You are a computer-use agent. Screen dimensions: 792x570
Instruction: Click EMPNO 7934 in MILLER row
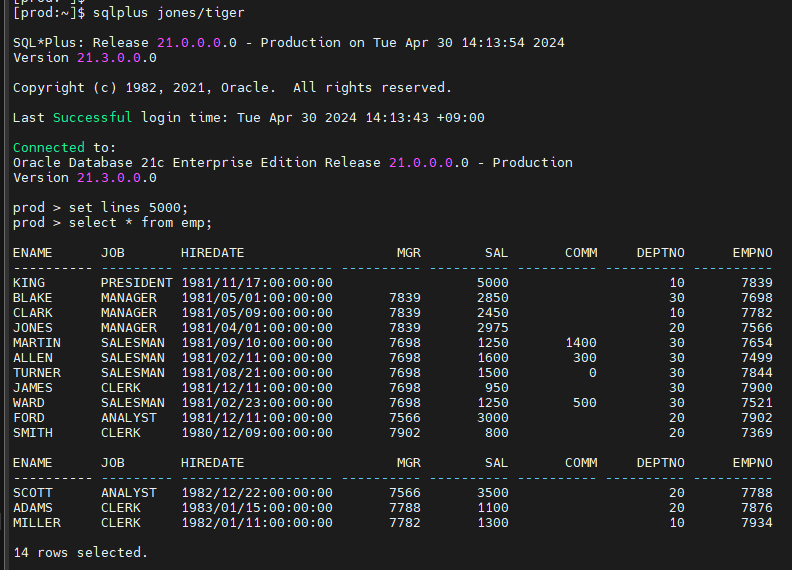757,523
